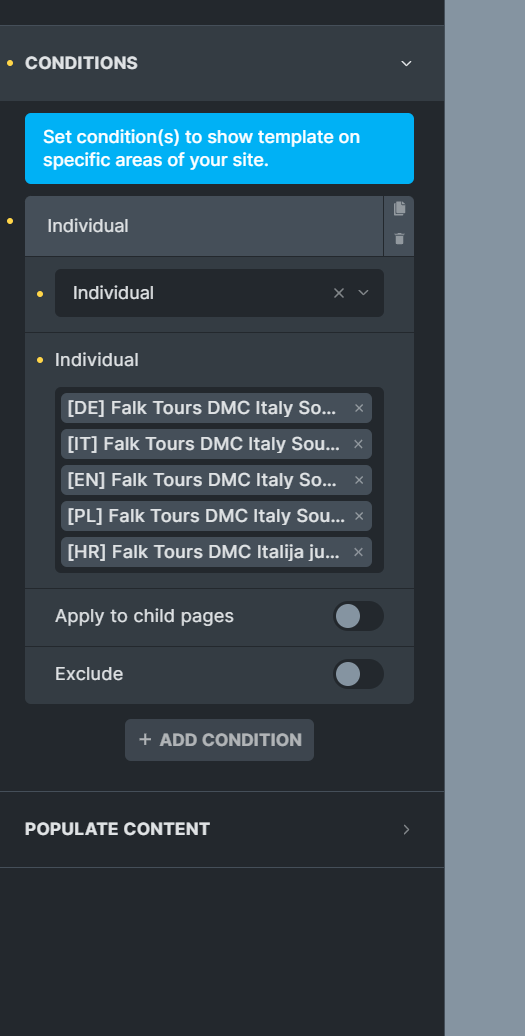Click the Individual condition header row
This screenshot has width=525, height=1036.
tap(204, 226)
